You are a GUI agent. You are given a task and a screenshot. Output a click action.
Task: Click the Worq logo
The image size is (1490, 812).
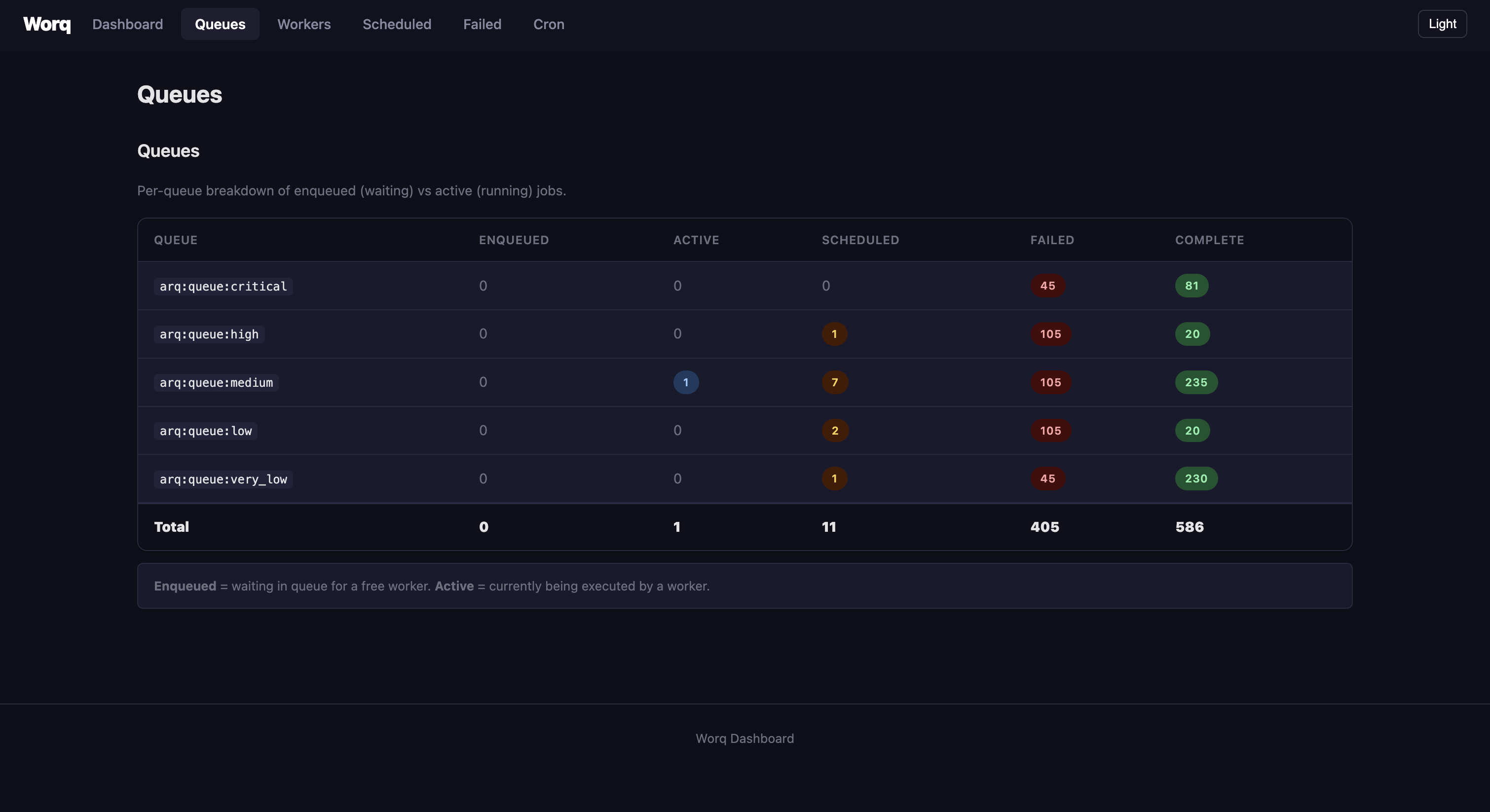[47, 24]
